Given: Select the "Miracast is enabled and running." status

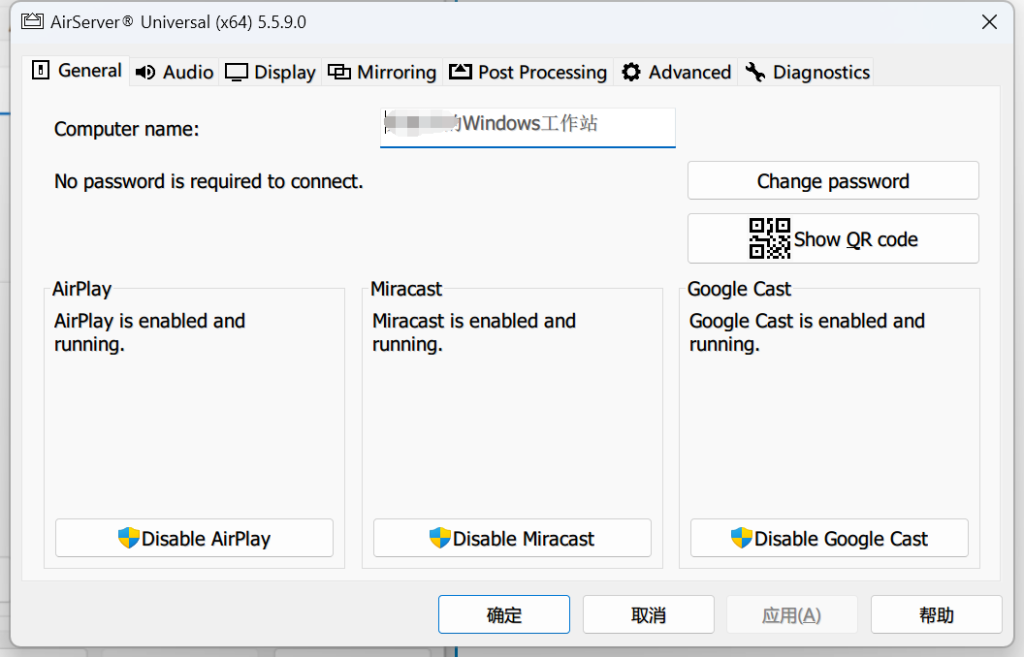Looking at the screenshot, I should [474, 332].
